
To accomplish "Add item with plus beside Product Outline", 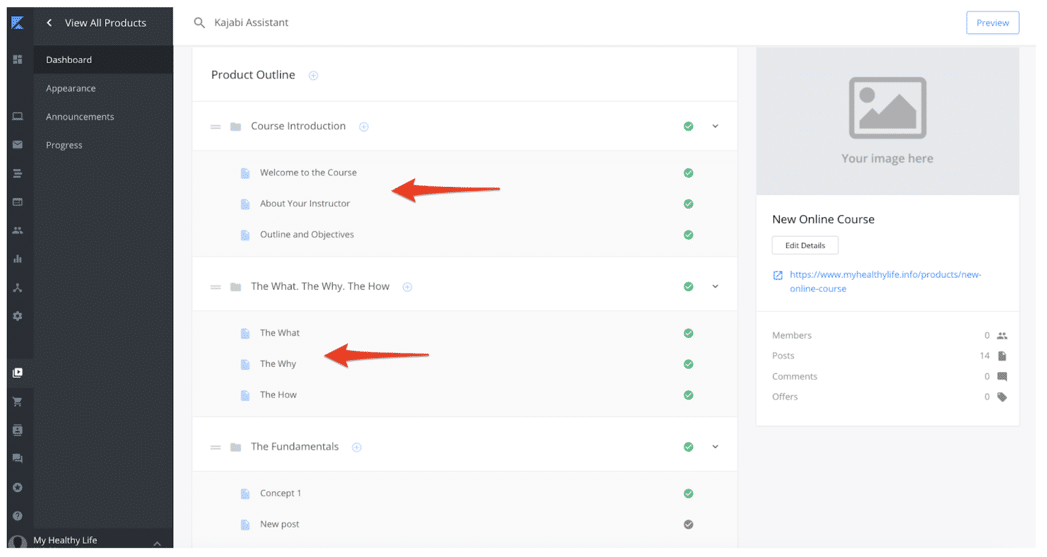I will pos(313,75).
